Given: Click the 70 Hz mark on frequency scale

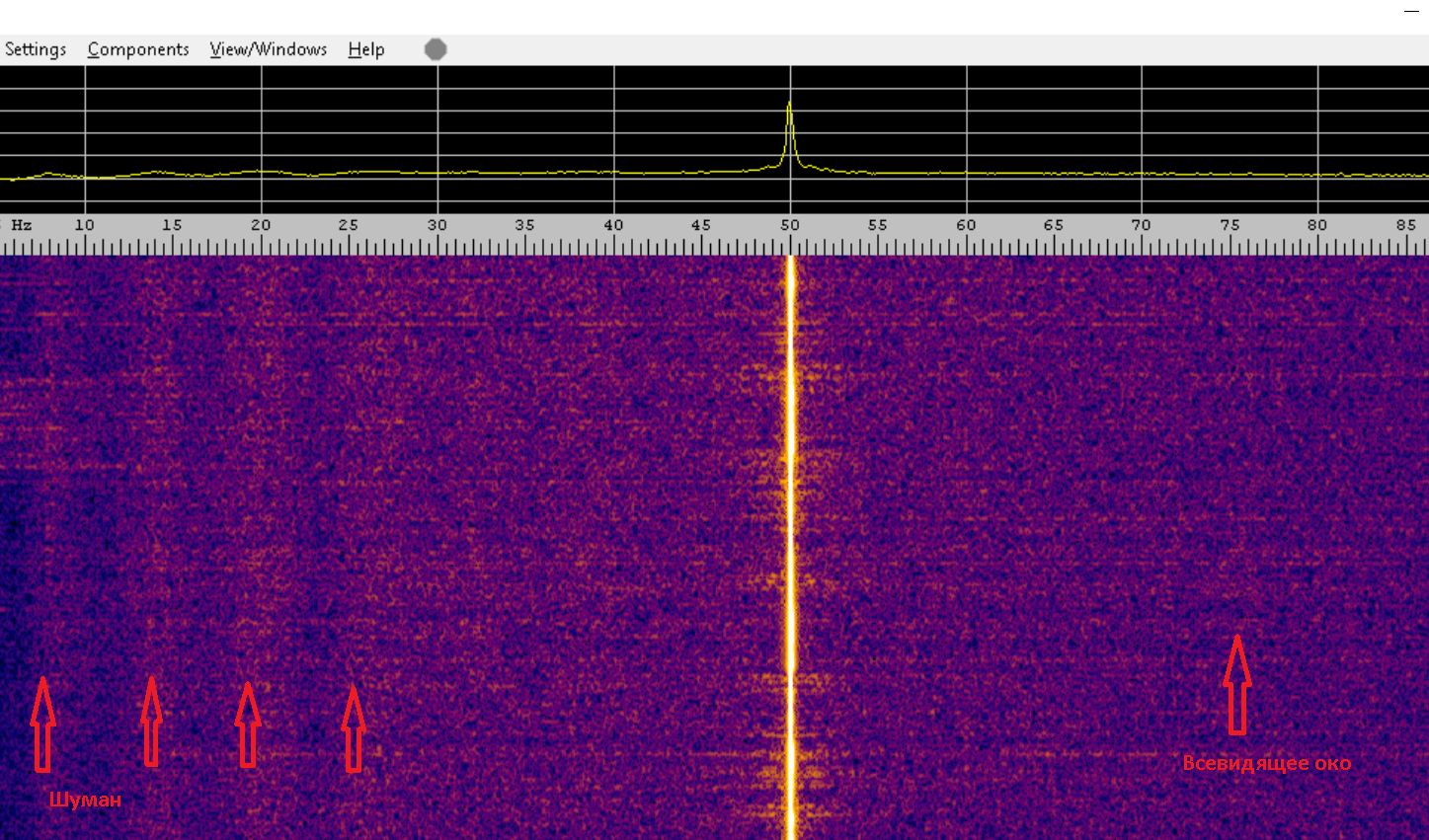Looking at the screenshot, I should (x=1141, y=225).
